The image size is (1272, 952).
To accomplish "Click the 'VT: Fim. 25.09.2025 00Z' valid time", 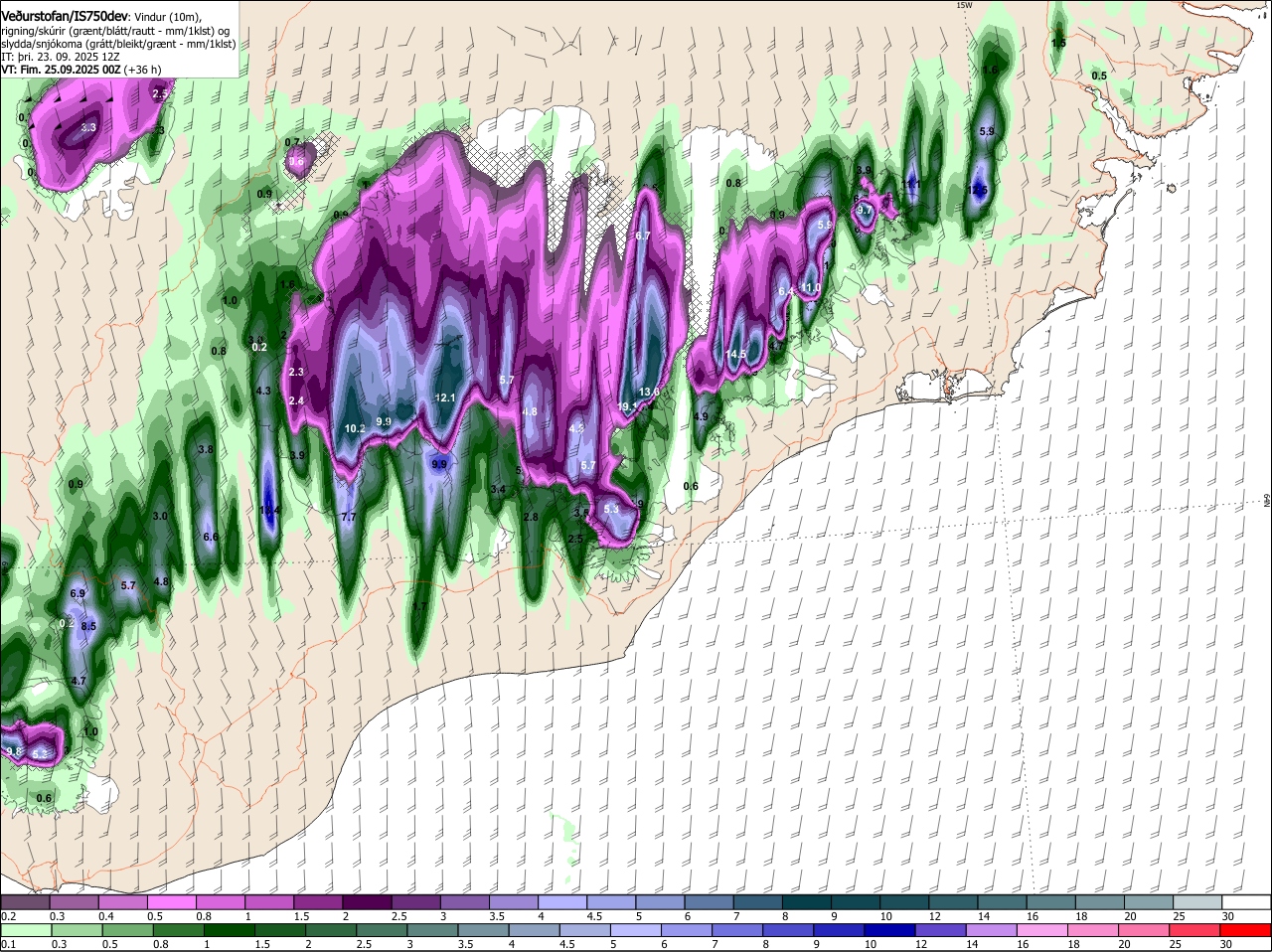I will (61, 70).
